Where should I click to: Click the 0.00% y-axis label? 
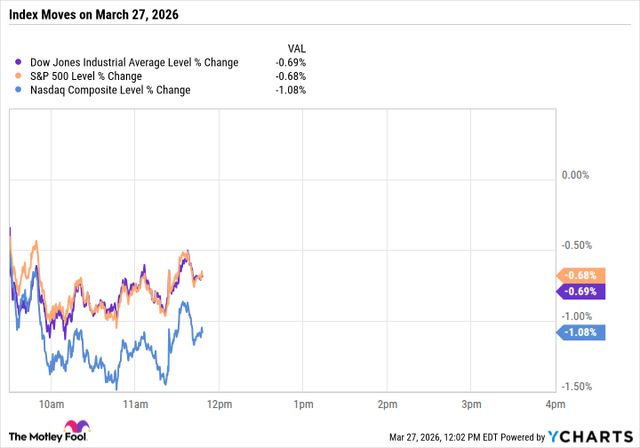[577, 176]
